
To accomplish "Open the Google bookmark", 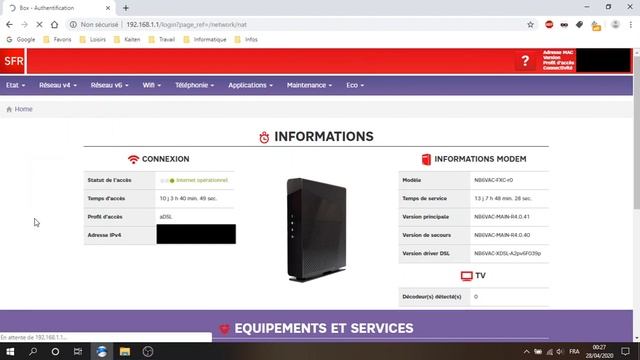I will point(21,40).
